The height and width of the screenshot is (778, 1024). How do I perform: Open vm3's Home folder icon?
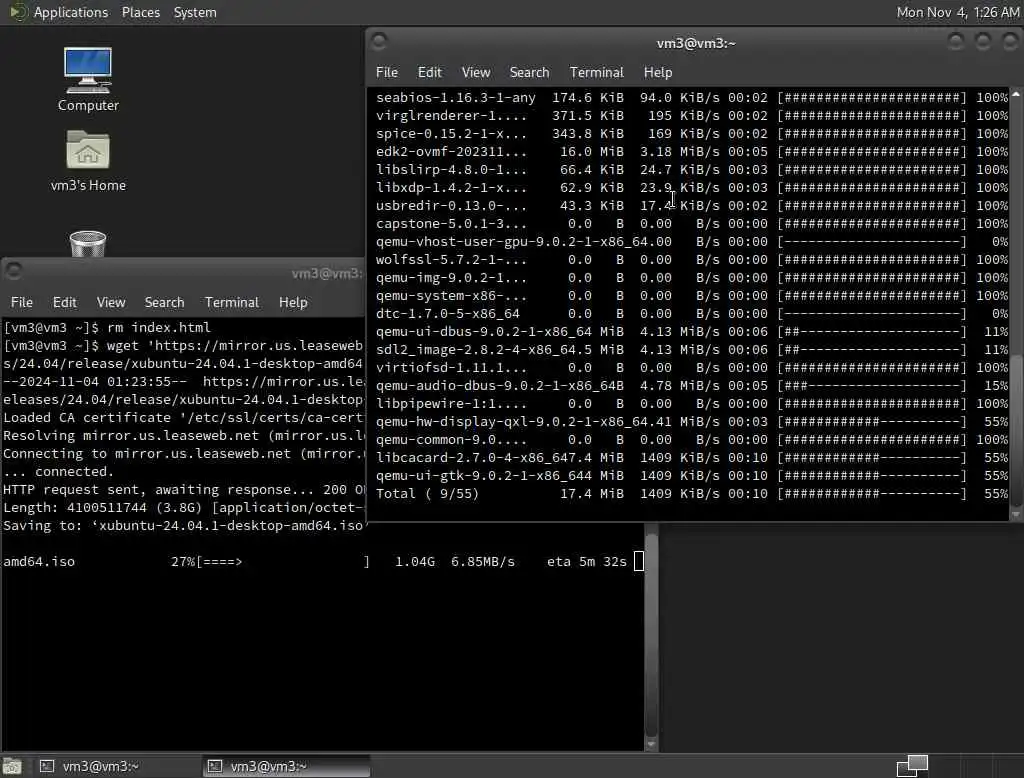(x=88, y=161)
